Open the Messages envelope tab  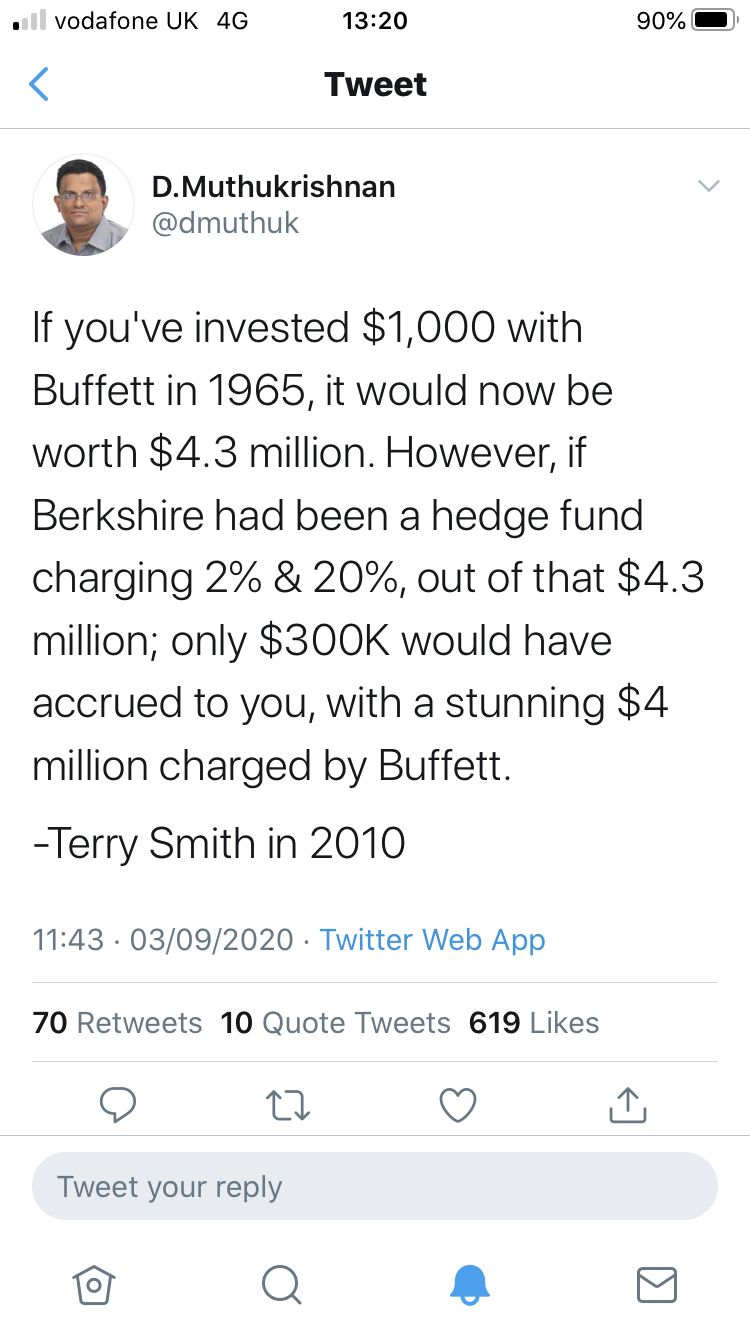[x=657, y=1284]
